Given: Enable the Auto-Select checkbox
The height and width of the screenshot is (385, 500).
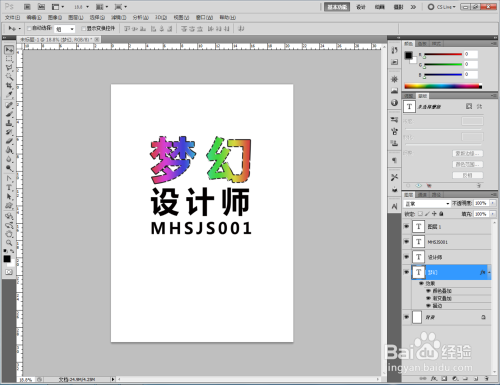Looking at the screenshot, I should pos(29,29).
